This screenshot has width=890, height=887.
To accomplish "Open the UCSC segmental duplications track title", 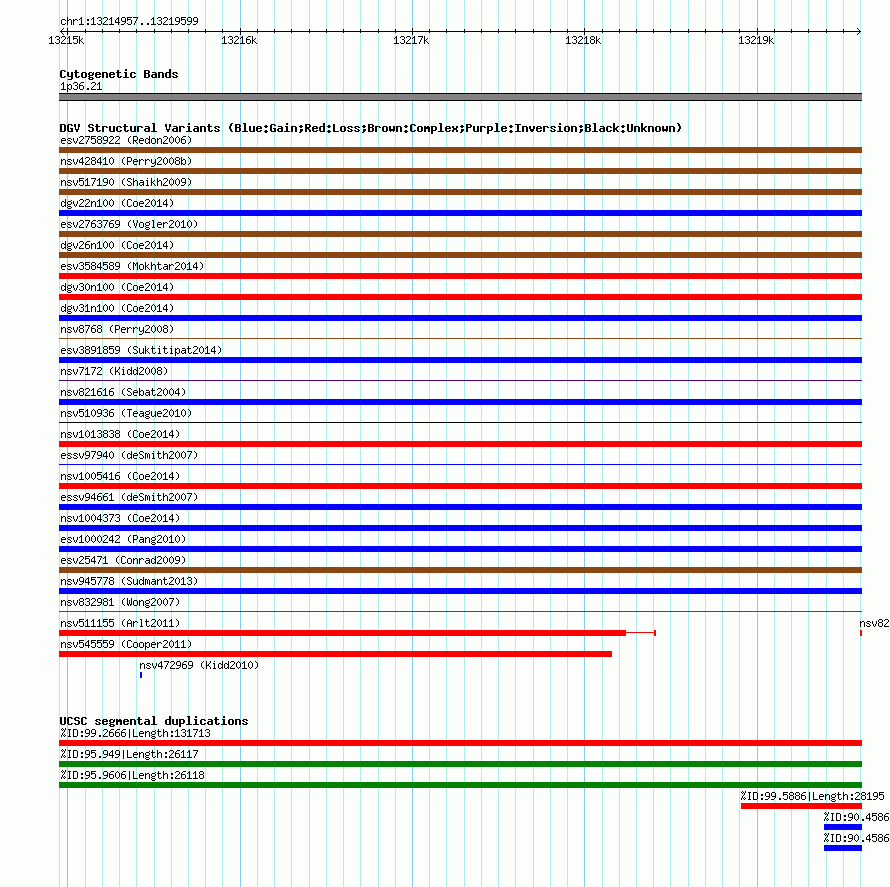I will pyautogui.click(x=154, y=721).
